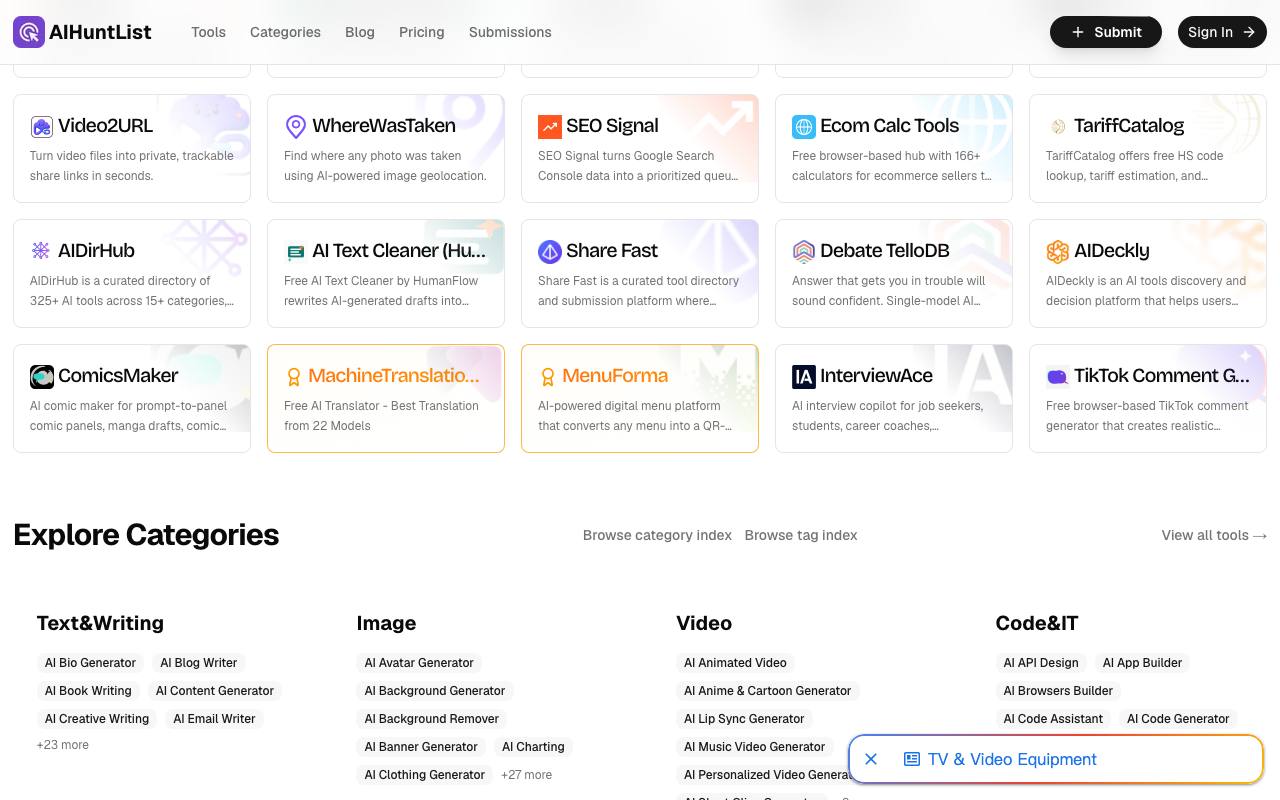1280x800 pixels.
Task: Select the AI Charting tag
Action: [533, 747]
